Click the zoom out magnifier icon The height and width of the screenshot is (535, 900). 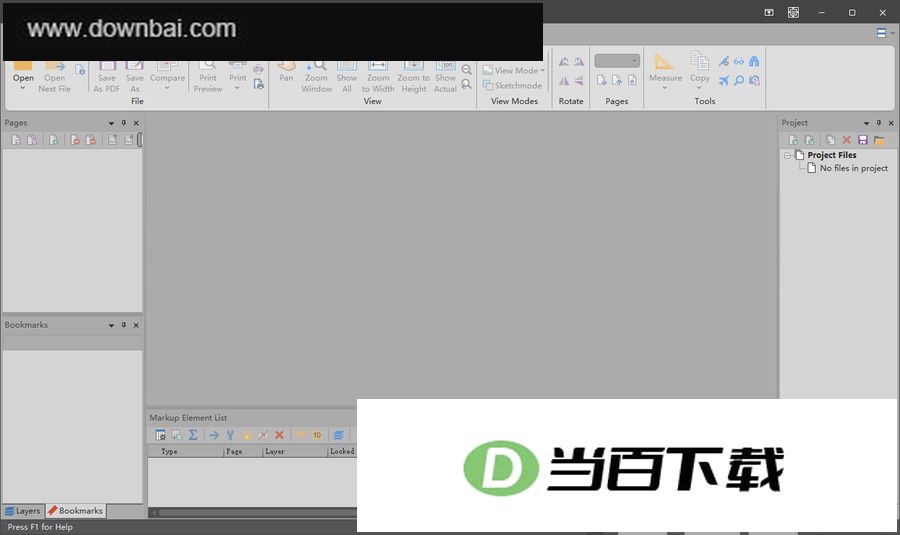467,70
